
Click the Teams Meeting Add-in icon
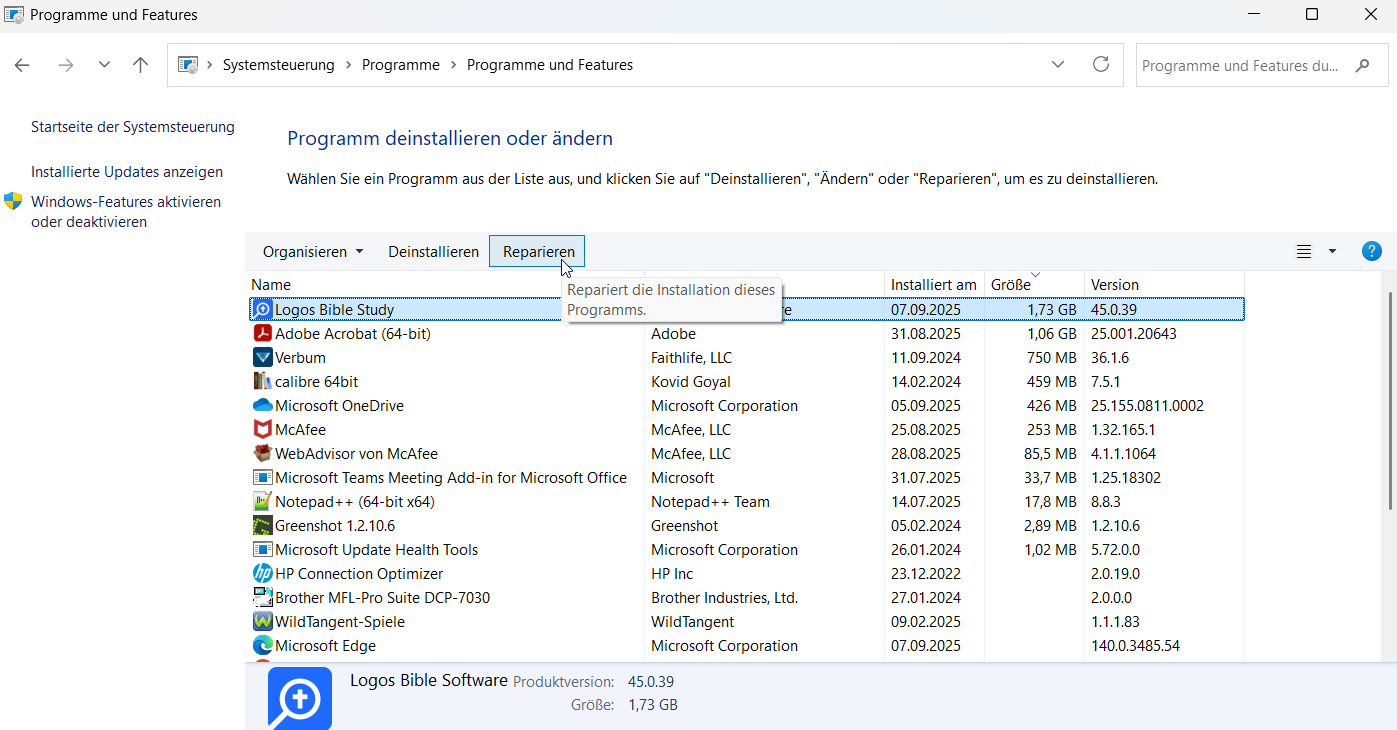pyautogui.click(x=262, y=477)
